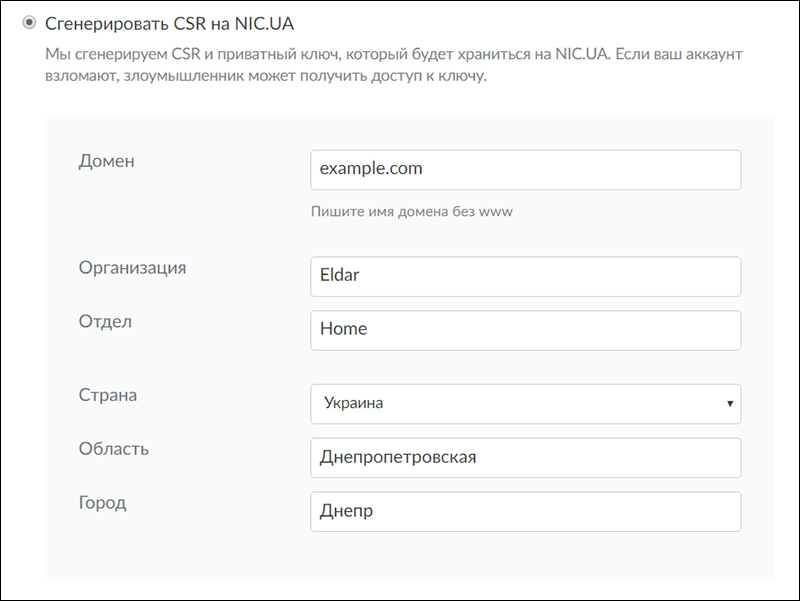The height and width of the screenshot is (601, 800).
Task: Open the Страна dropdown showing Украина
Action: click(525, 404)
